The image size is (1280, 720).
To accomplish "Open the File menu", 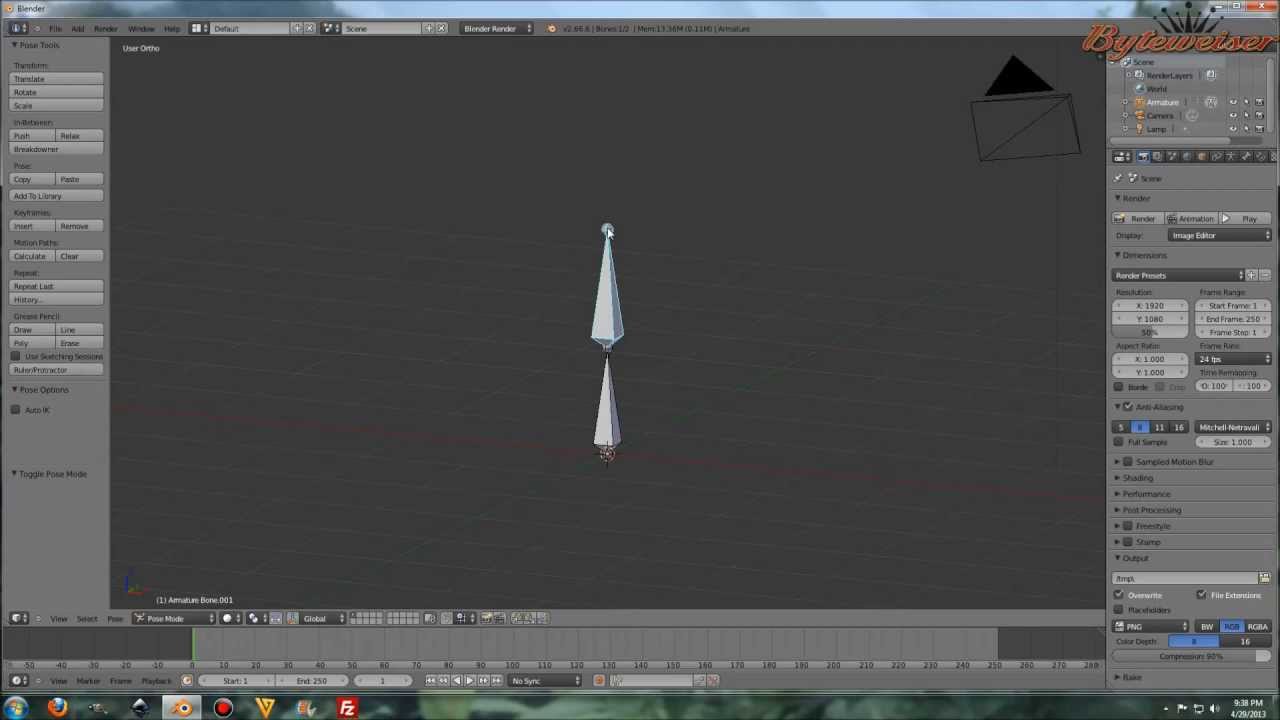I will 55,29.
